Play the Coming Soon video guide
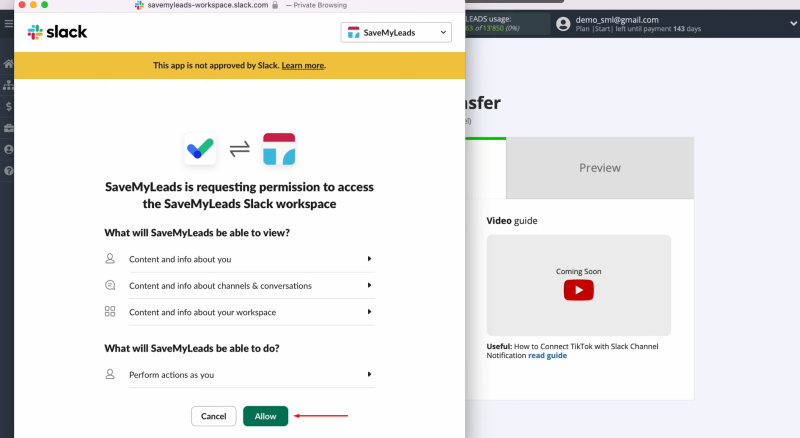This screenshot has height=438, width=800. (x=579, y=290)
